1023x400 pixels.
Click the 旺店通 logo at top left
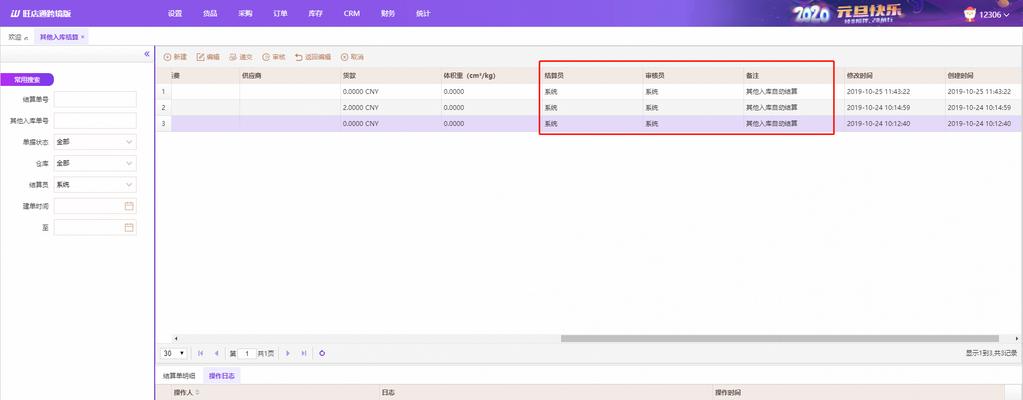click(40, 14)
